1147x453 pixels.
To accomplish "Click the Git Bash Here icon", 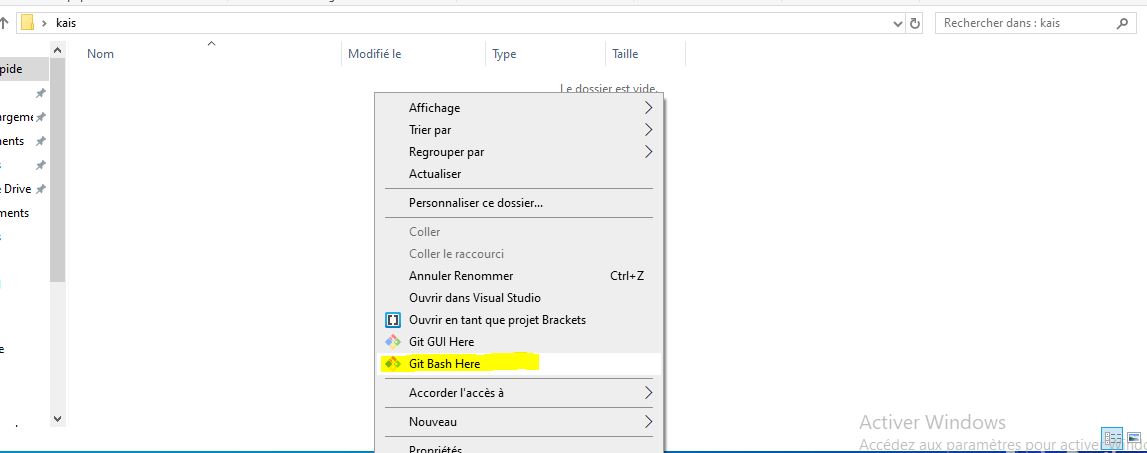I will pyautogui.click(x=393, y=364).
